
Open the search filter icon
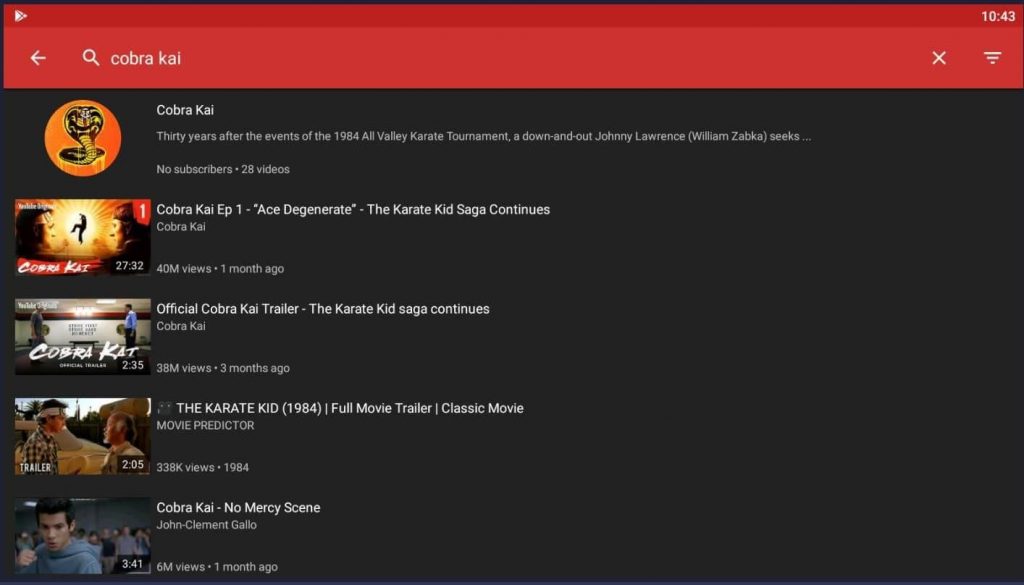993,58
